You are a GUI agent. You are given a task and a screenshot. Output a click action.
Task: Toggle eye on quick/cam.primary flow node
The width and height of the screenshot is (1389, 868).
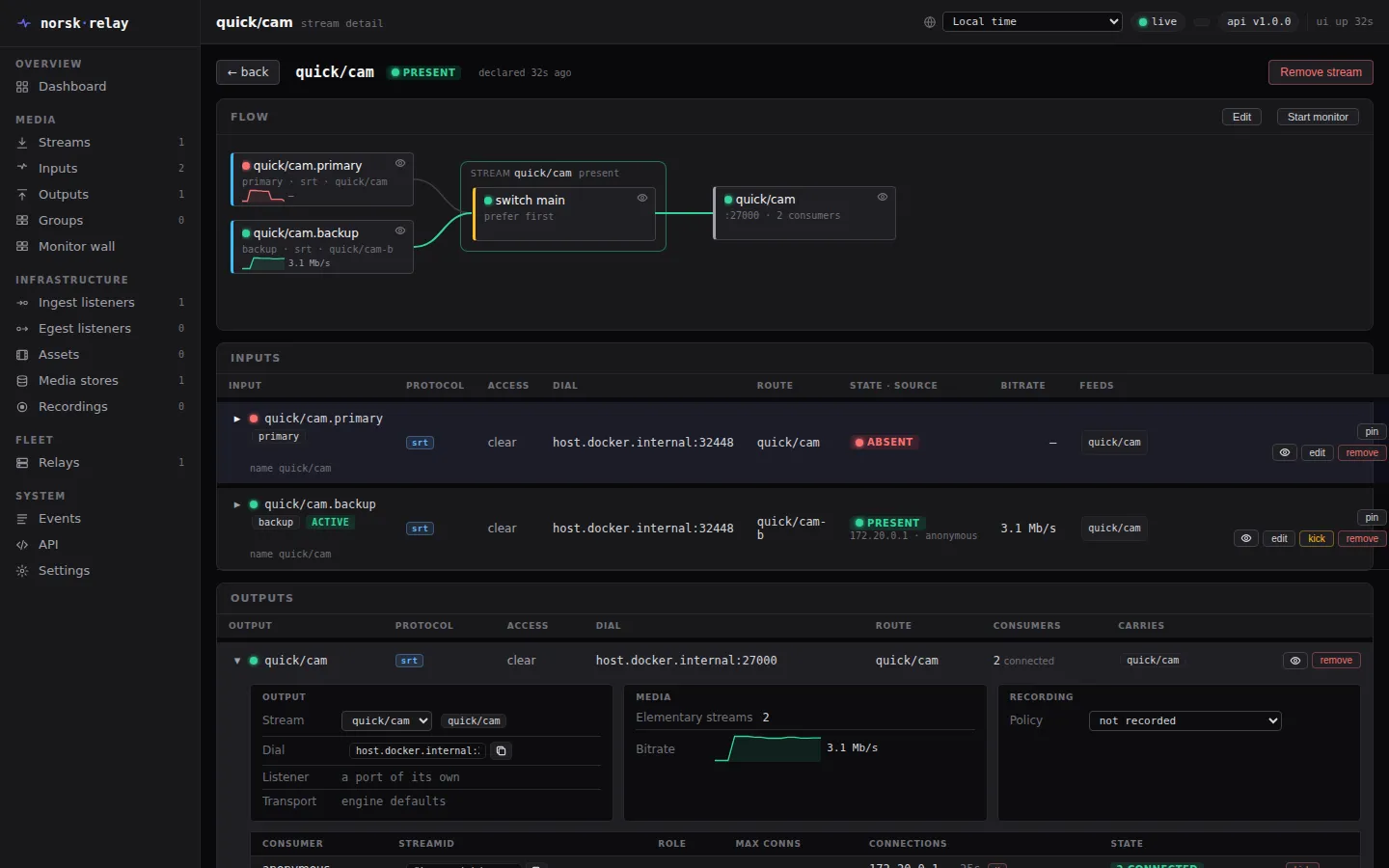tap(400, 163)
